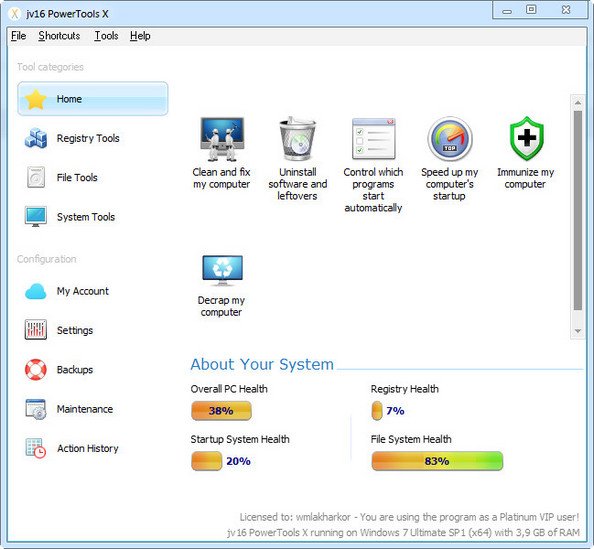Click the Settings label
This screenshot has height=549, width=594.
pyautogui.click(x=75, y=330)
